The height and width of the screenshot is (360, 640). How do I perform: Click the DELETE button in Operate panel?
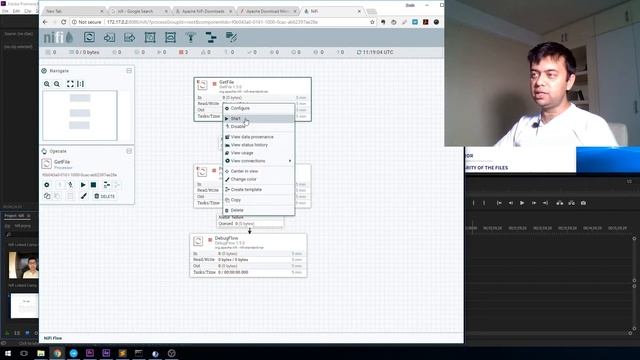105,196
